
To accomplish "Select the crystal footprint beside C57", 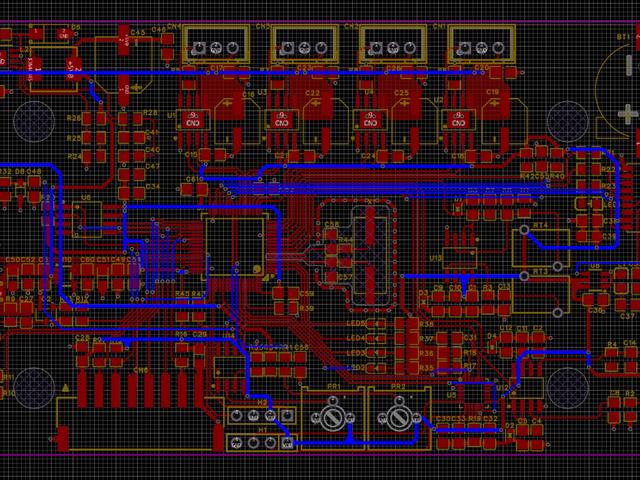I will tap(371, 256).
